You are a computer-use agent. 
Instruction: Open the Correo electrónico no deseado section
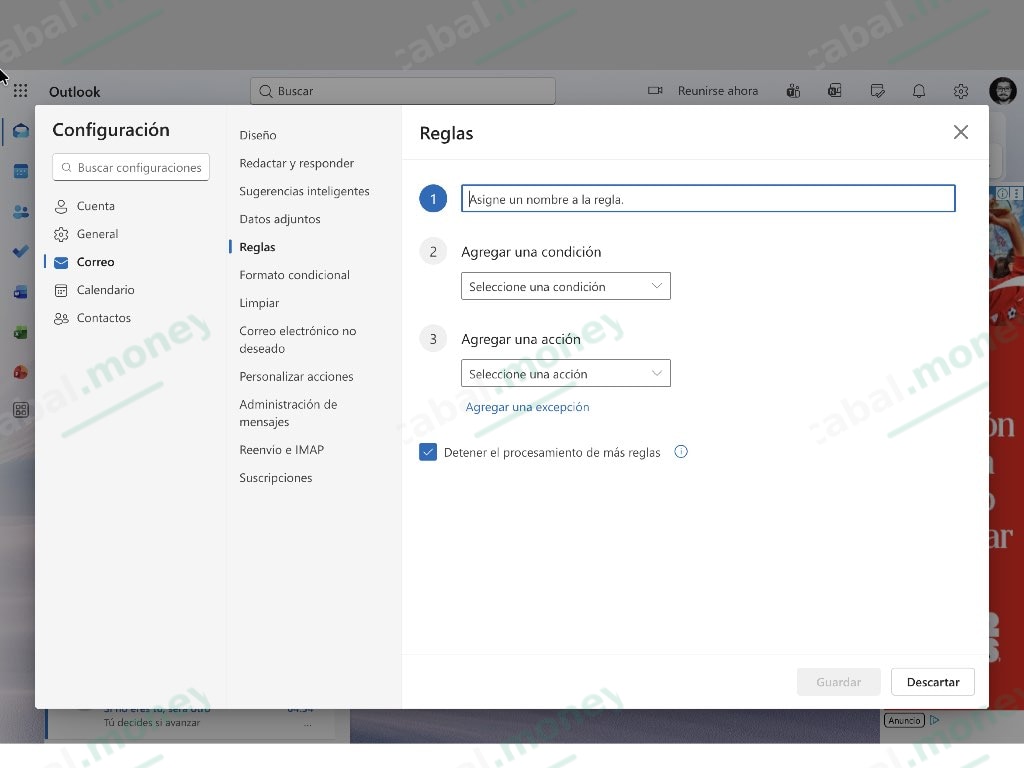[297, 340]
